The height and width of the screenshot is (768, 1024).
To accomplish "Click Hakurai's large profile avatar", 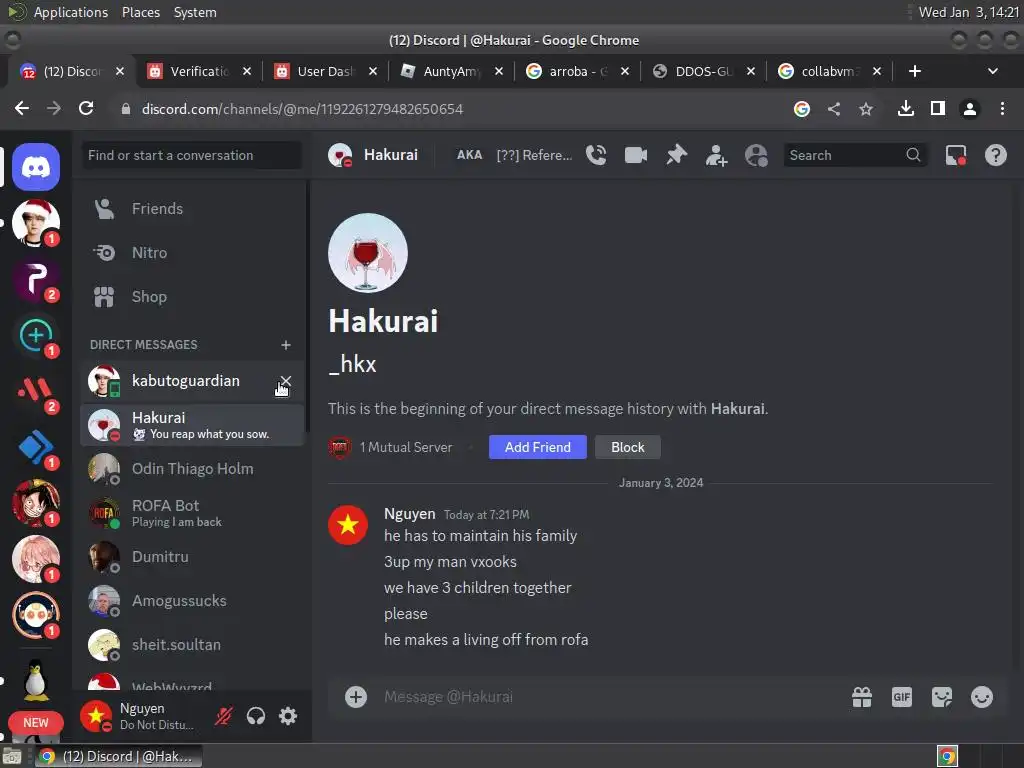I will [368, 253].
